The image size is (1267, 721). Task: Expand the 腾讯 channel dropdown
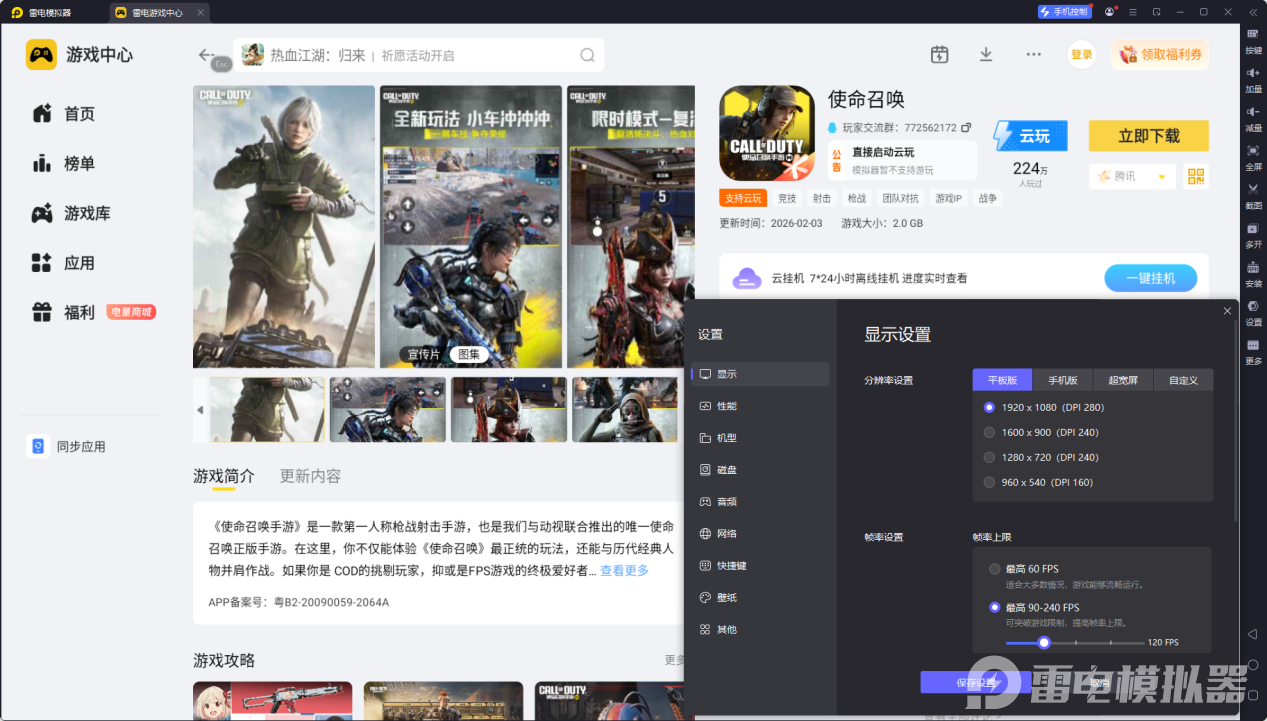[x=1161, y=176]
